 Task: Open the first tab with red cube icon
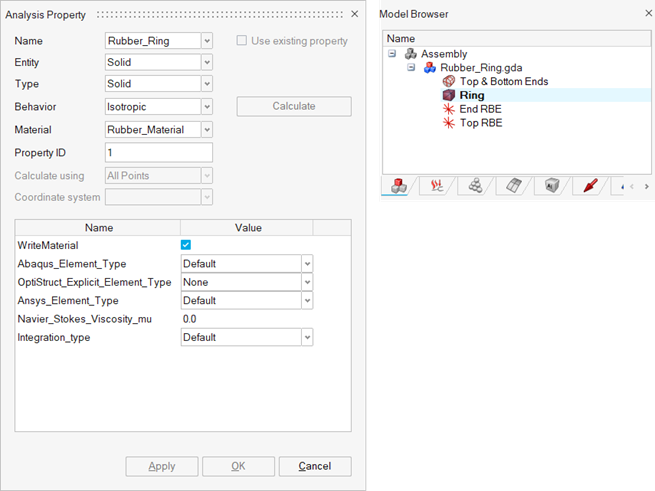click(x=400, y=186)
